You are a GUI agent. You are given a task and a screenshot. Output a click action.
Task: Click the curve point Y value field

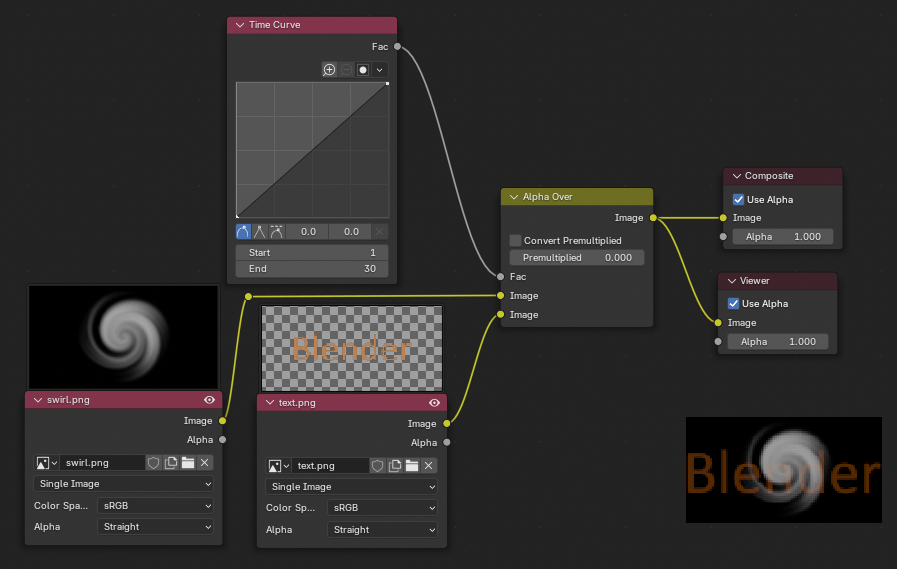tap(351, 232)
